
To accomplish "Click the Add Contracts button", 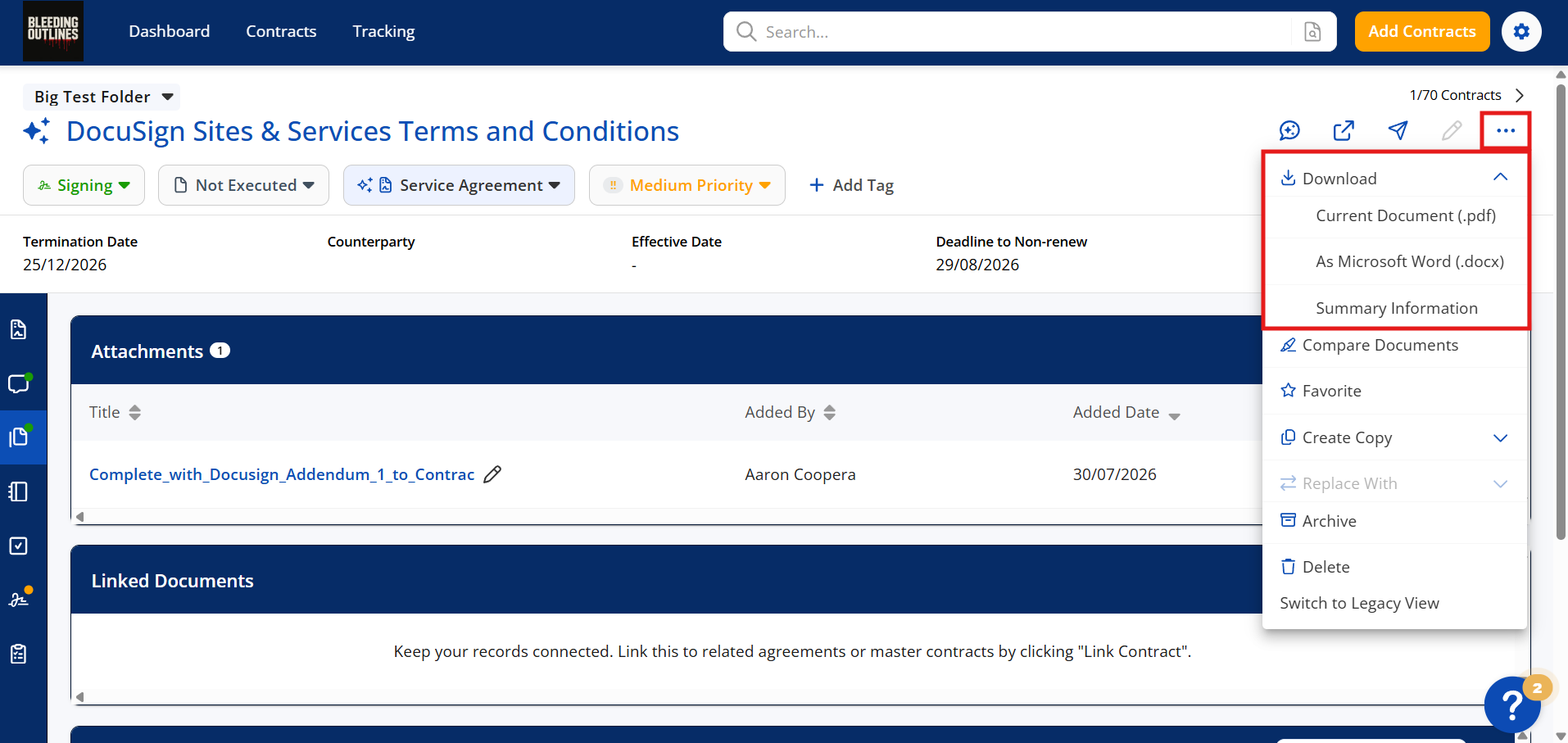I will [x=1421, y=31].
